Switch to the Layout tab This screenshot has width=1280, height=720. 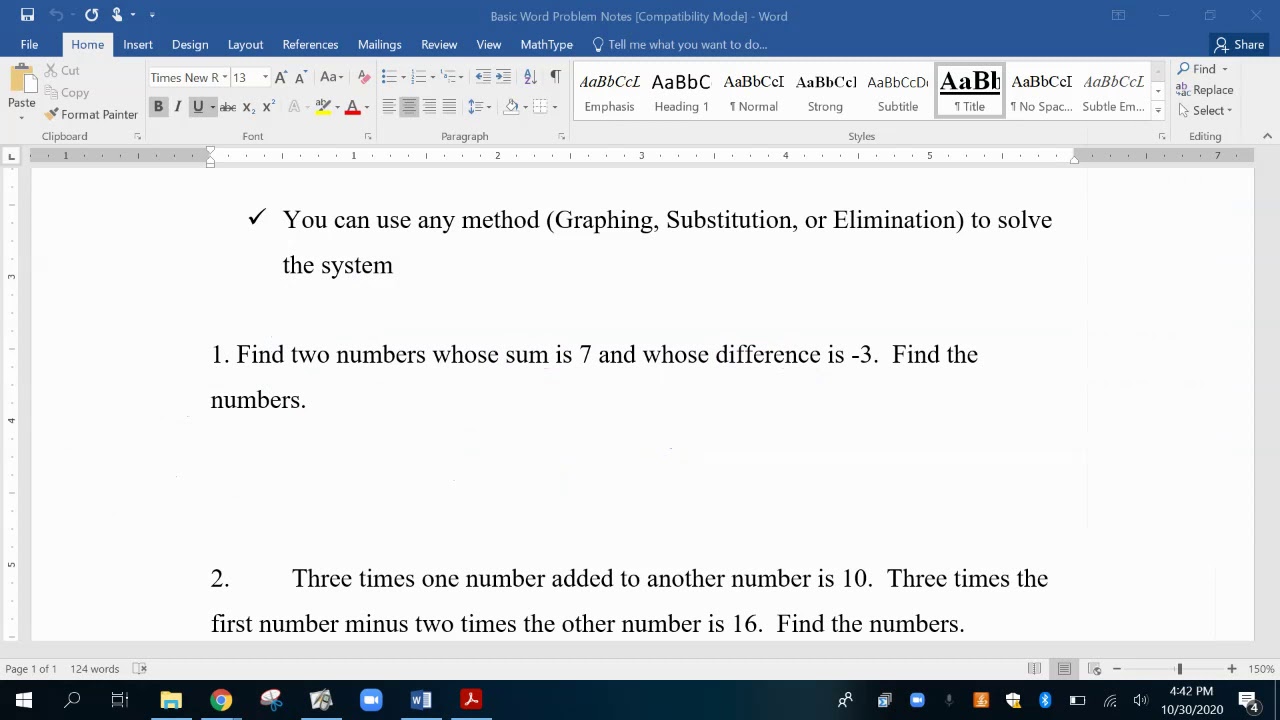pyautogui.click(x=245, y=44)
